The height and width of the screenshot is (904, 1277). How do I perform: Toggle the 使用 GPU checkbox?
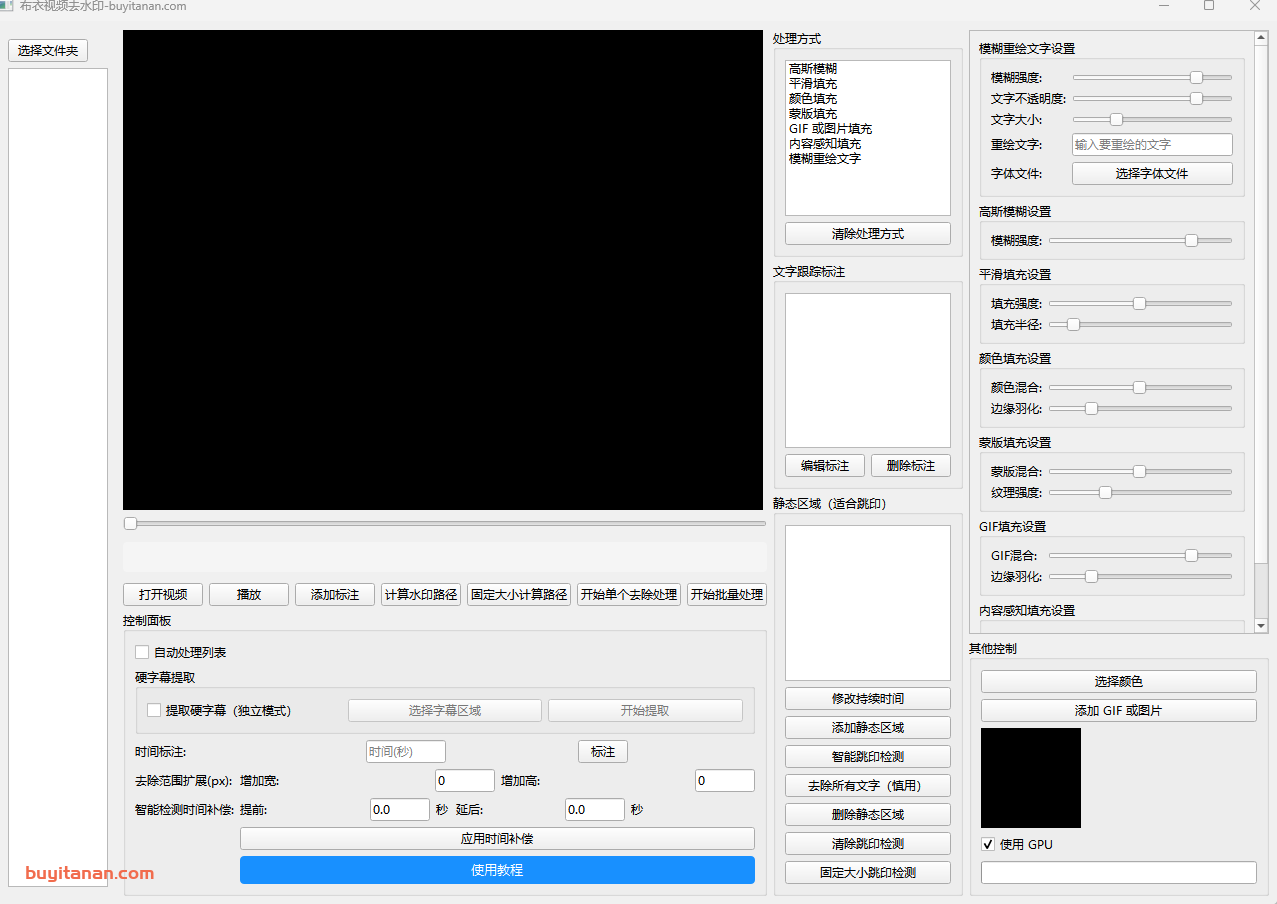pyautogui.click(x=988, y=844)
